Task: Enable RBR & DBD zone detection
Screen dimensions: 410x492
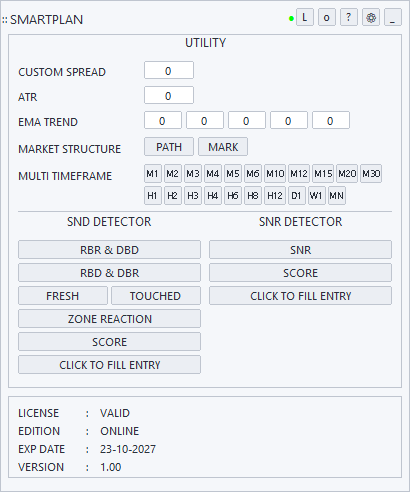Action: click(x=109, y=250)
